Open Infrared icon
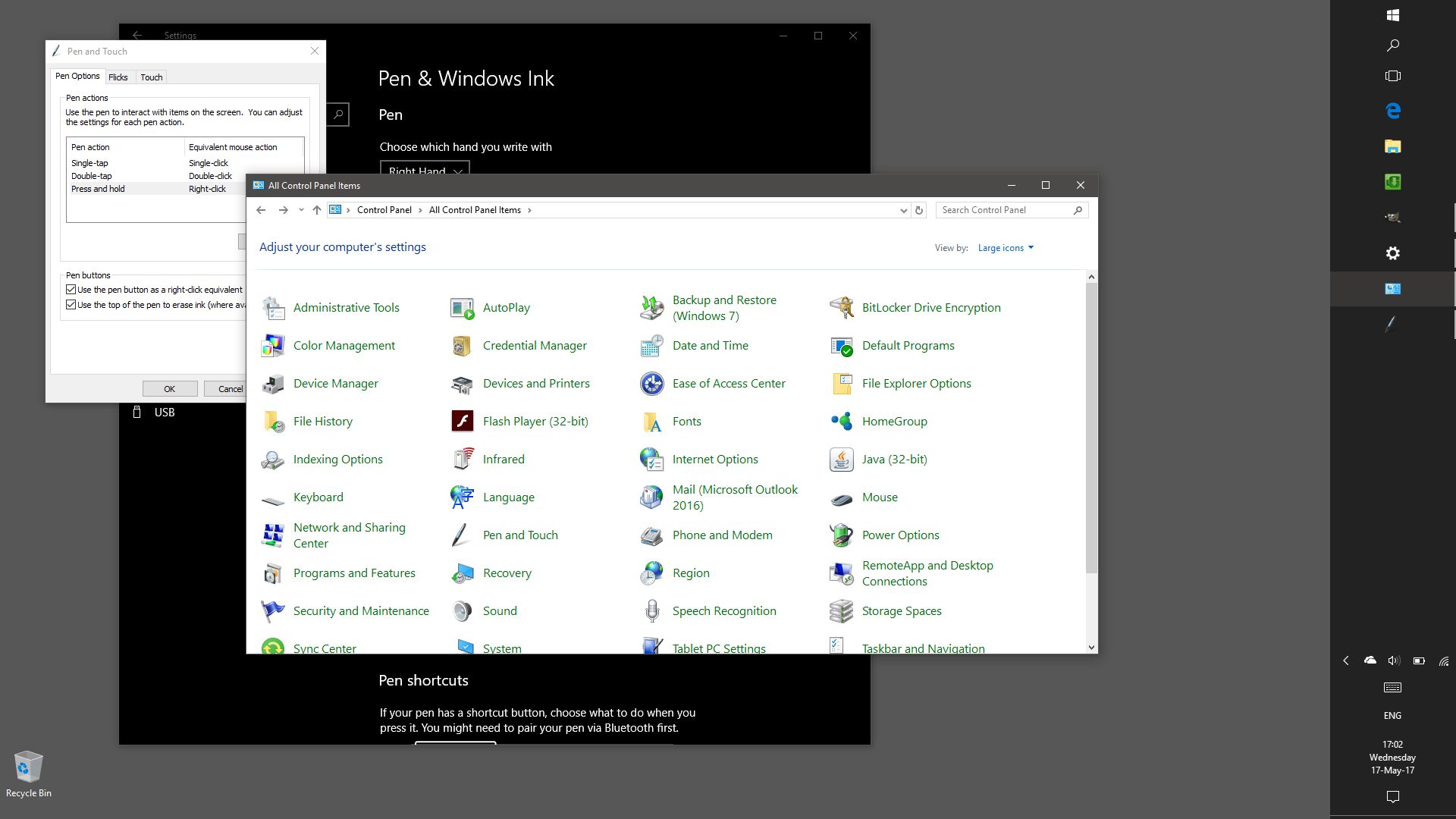This screenshot has height=819, width=1456. [x=463, y=460]
